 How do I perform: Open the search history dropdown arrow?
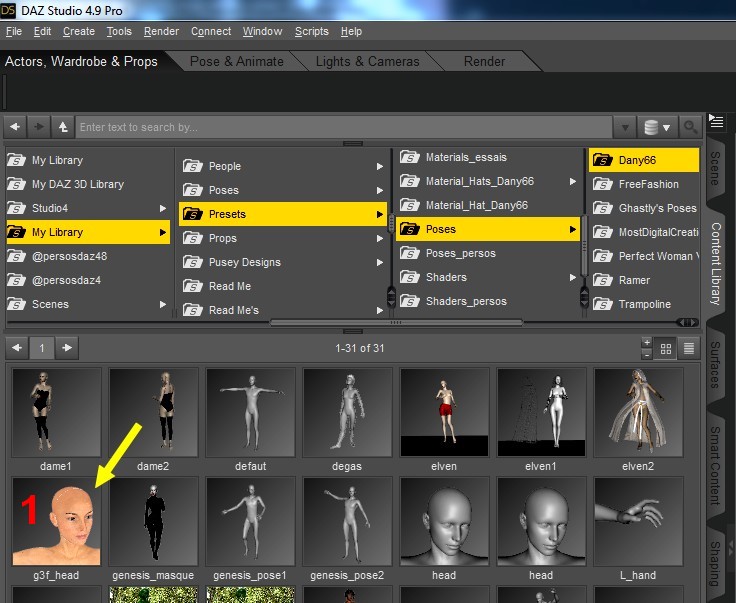[625, 127]
